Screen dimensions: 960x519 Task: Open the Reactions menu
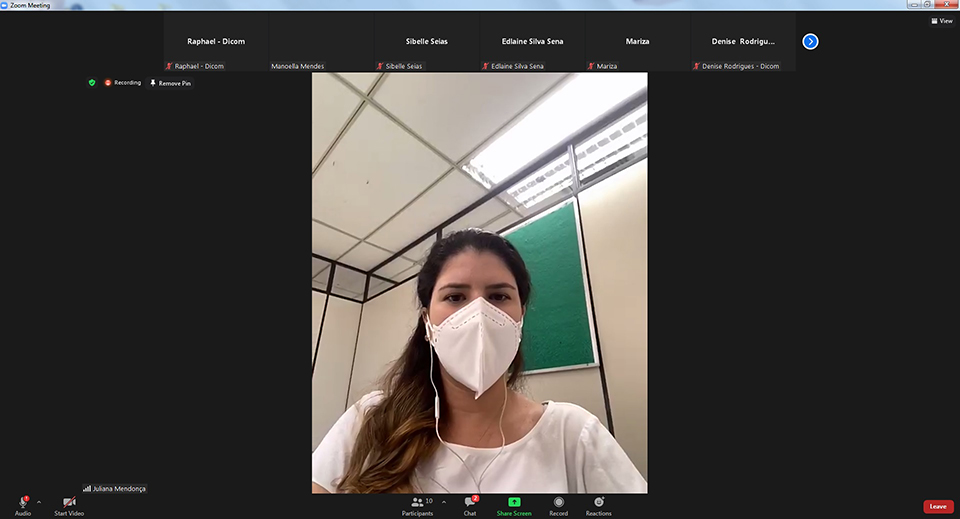point(598,503)
